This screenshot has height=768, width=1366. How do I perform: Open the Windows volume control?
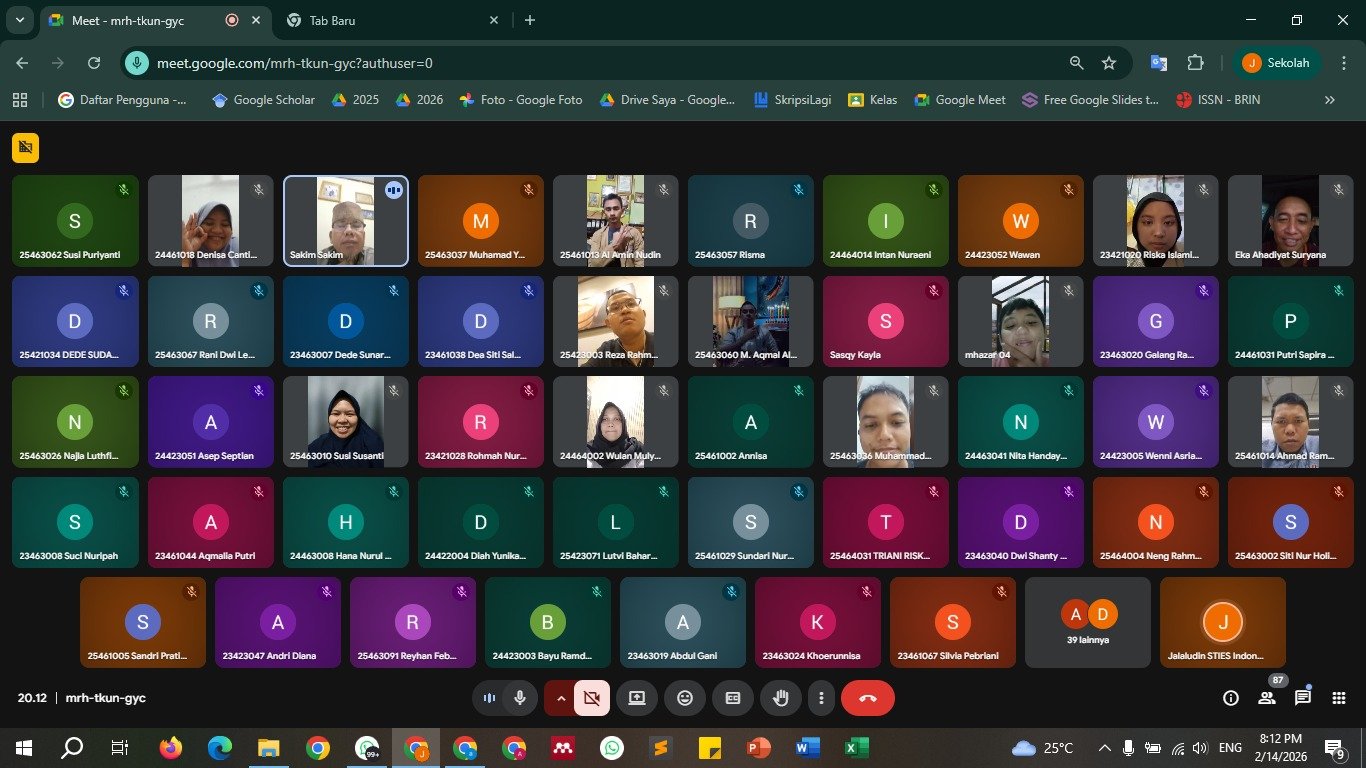point(1200,748)
